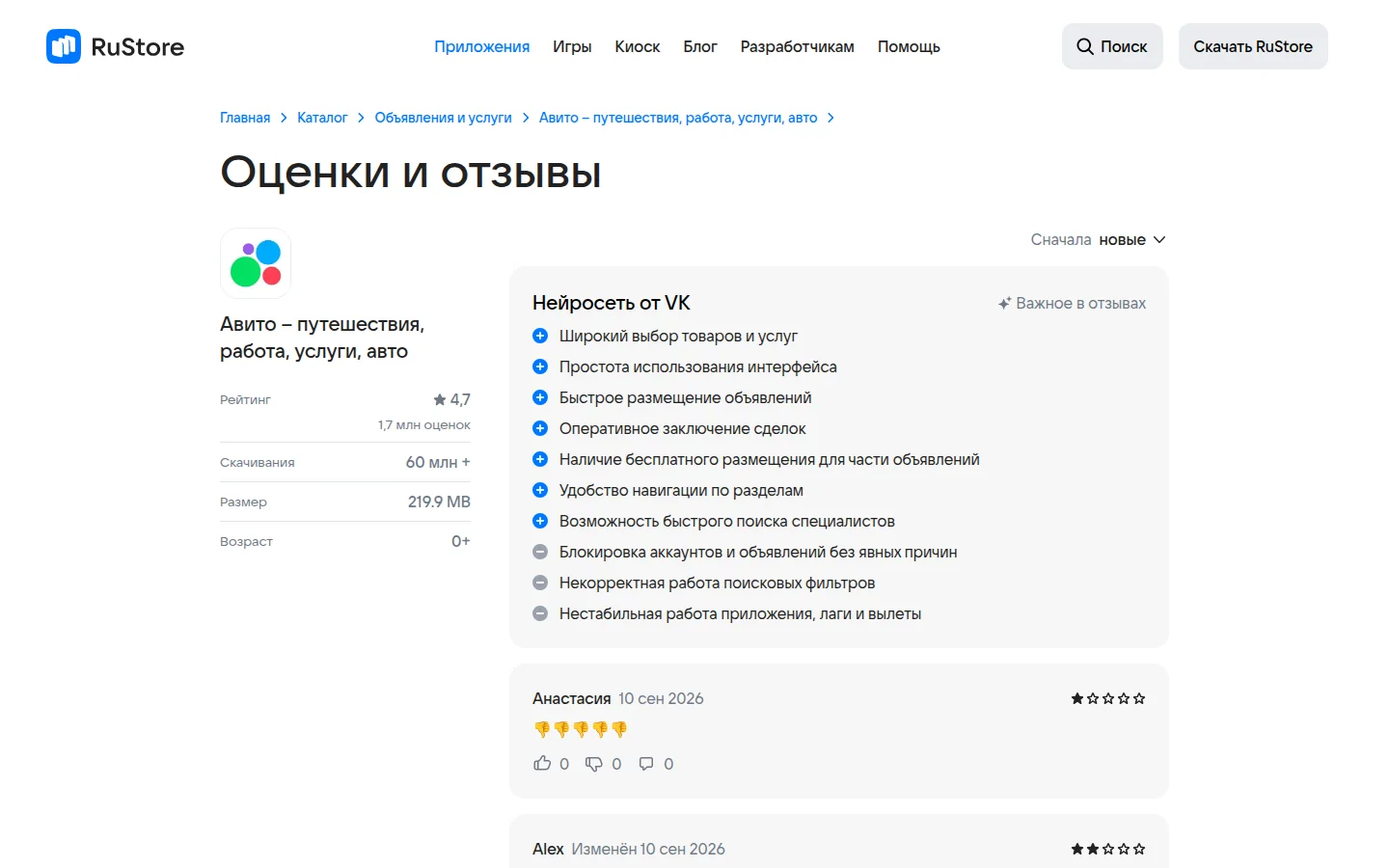Click plus icon beside Наличие бесплатного размещения
This screenshot has width=1389, height=868.
click(x=540, y=459)
